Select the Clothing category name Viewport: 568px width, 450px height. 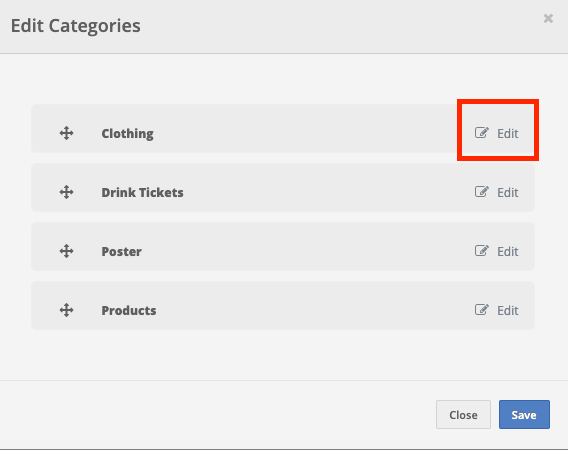tap(128, 134)
